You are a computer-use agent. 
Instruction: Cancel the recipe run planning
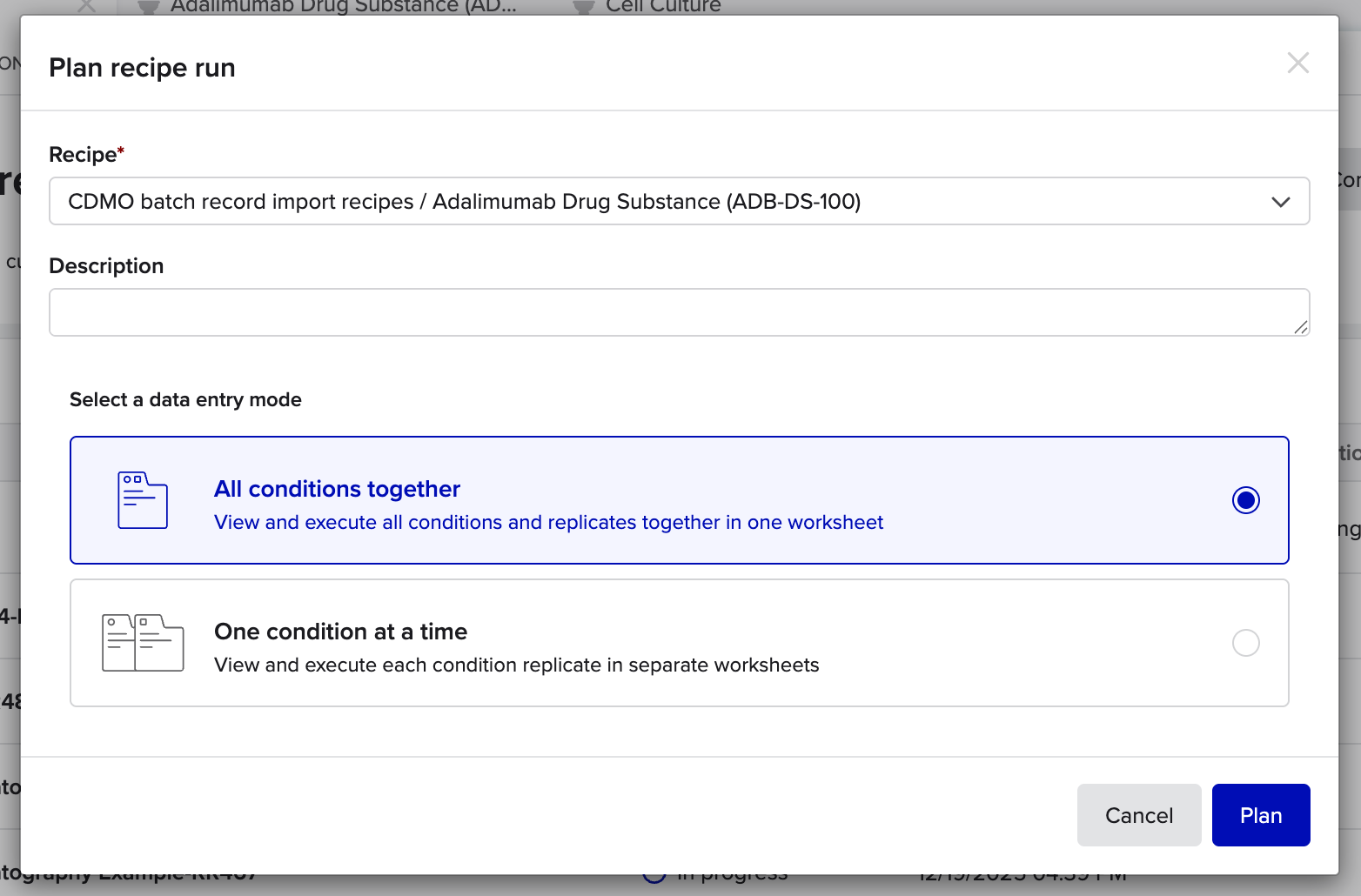[x=1138, y=815]
